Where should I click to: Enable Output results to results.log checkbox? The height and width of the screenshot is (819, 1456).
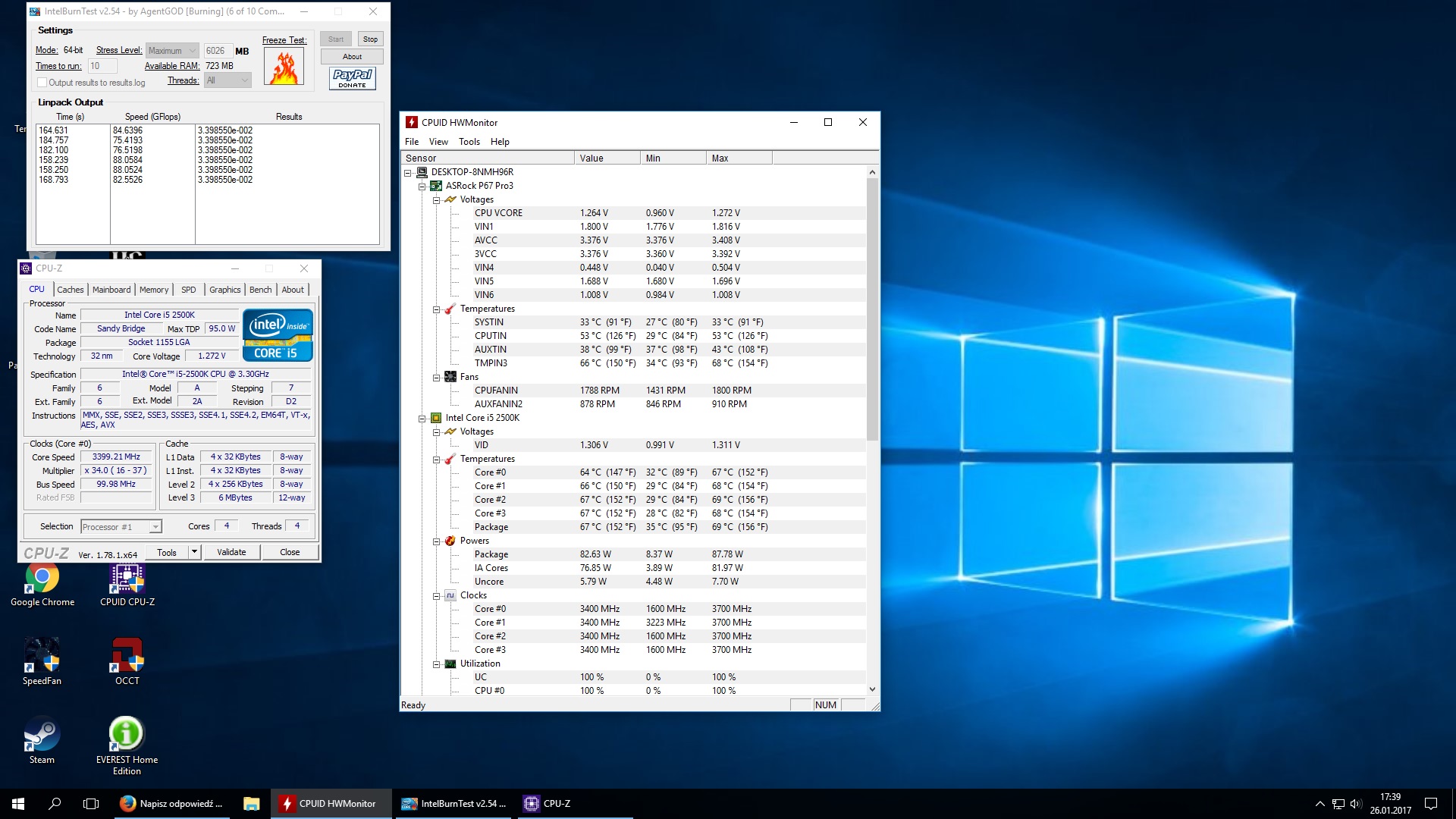(42, 83)
